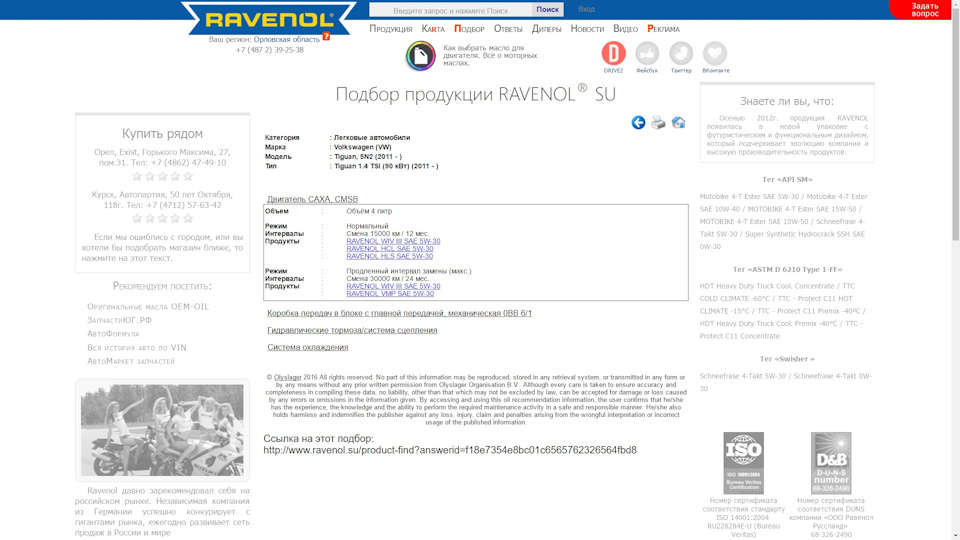960x540 pixels.
Task: Open the Продукция menu item
Action: 390,29
